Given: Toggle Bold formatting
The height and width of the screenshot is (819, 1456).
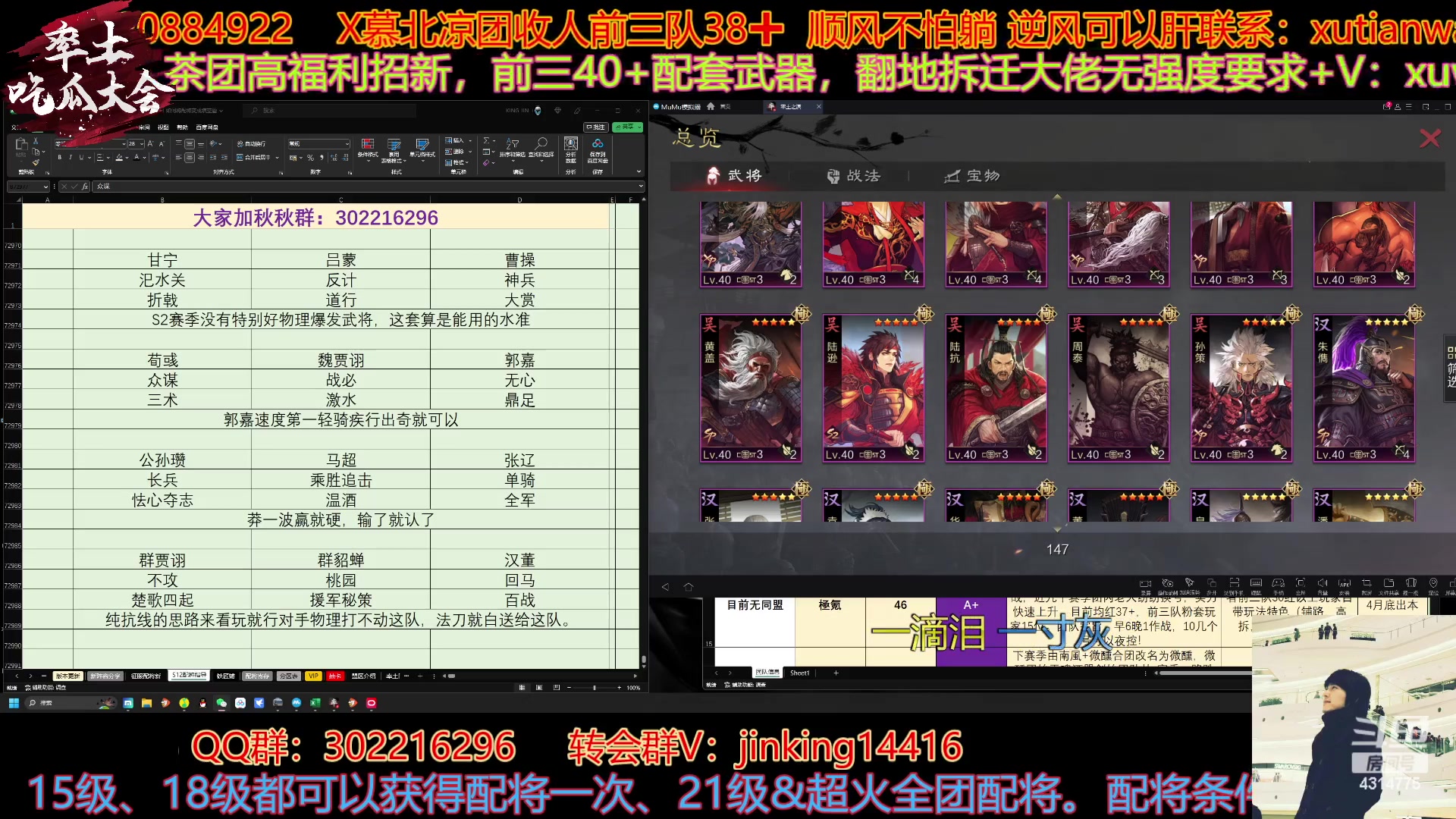Looking at the screenshot, I should (59, 158).
